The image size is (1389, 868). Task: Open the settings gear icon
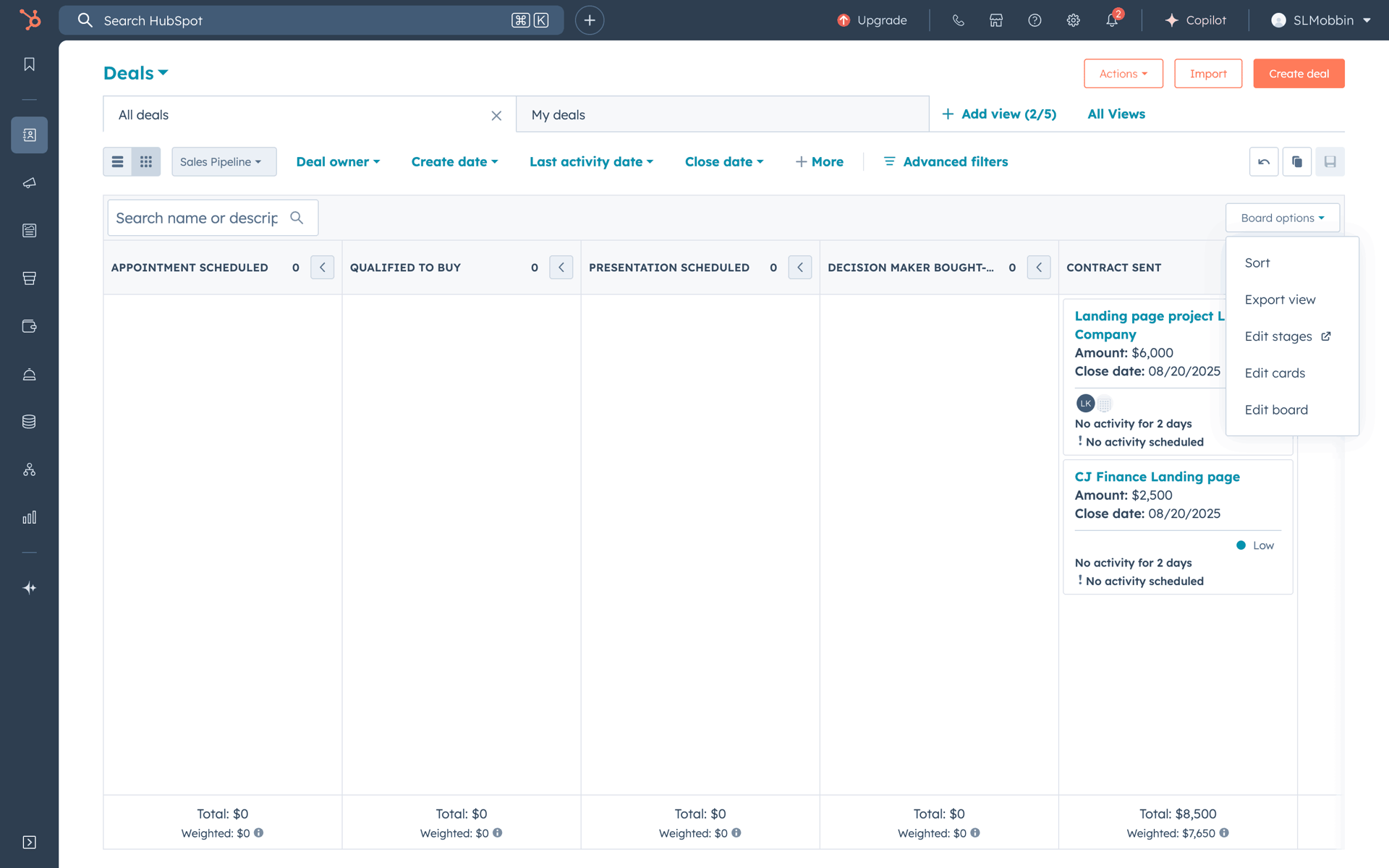point(1073,20)
